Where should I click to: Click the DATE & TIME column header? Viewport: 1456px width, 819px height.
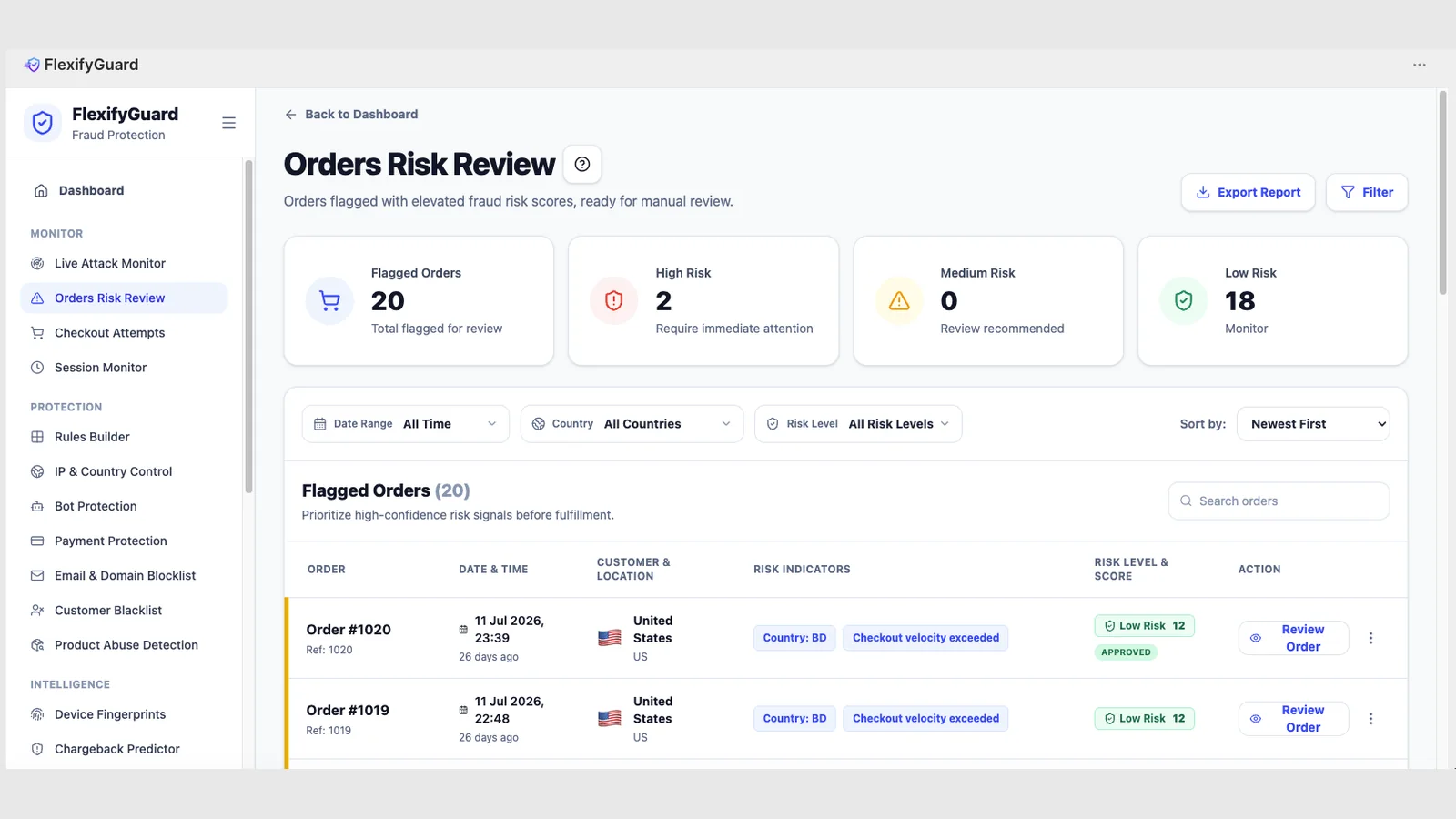coord(493,570)
